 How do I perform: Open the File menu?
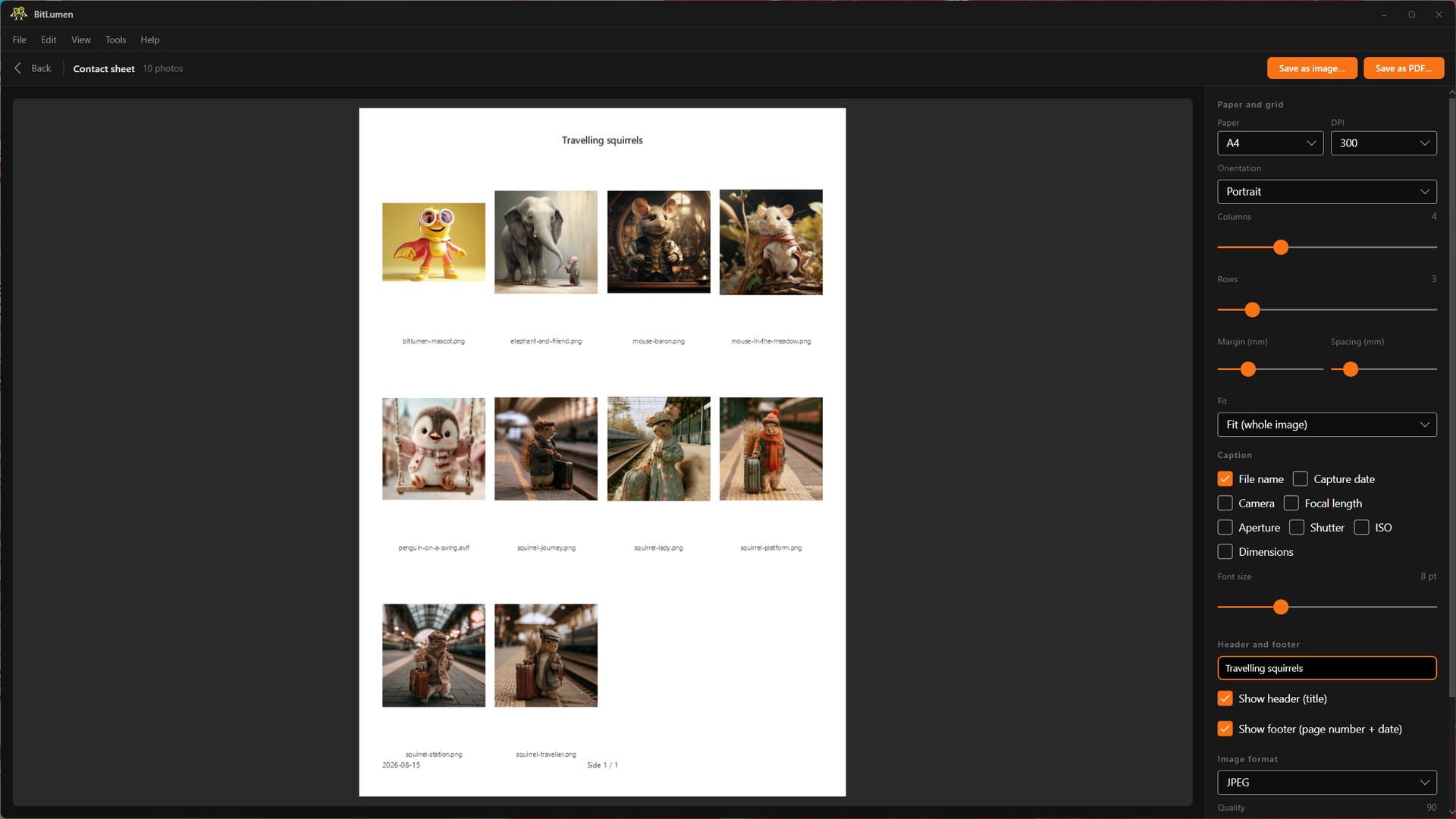tap(20, 39)
